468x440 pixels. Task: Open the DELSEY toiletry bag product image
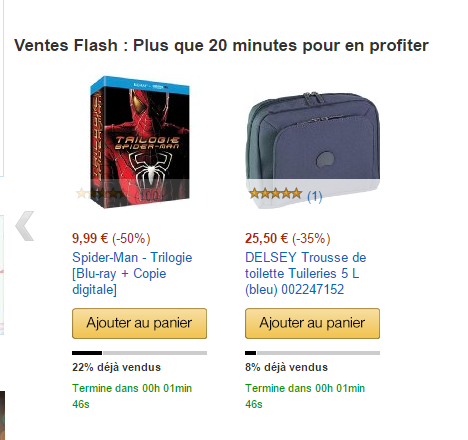(313, 150)
